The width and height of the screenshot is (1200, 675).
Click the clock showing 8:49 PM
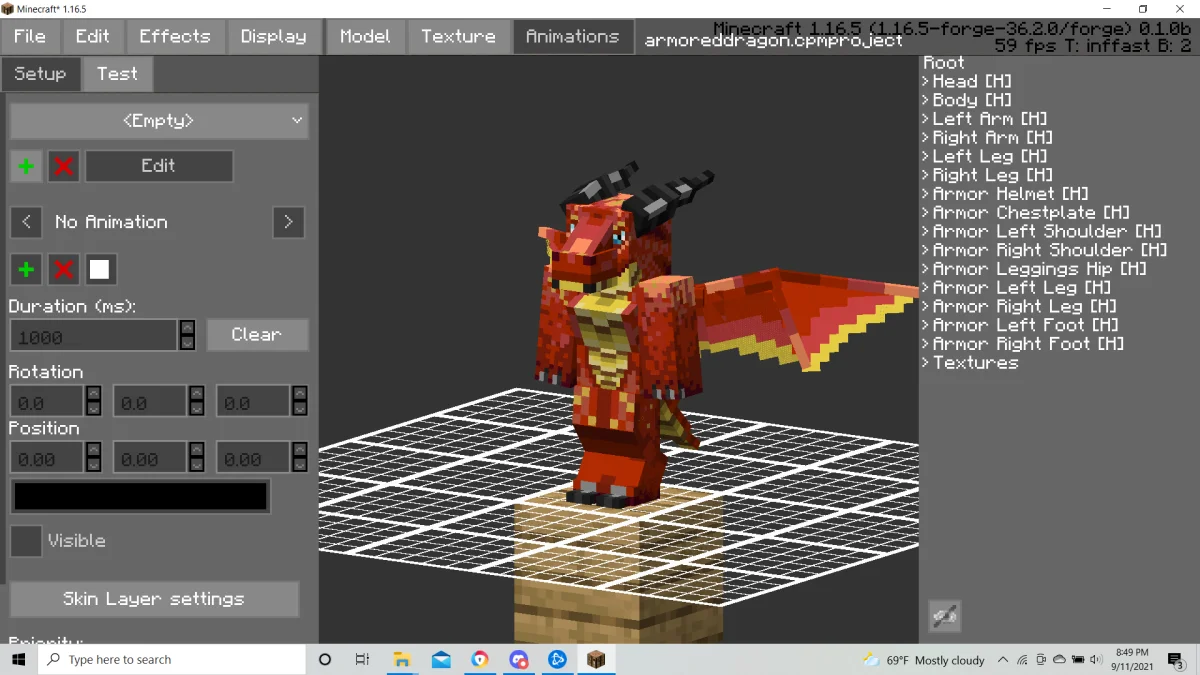pyautogui.click(x=1130, y=660)
